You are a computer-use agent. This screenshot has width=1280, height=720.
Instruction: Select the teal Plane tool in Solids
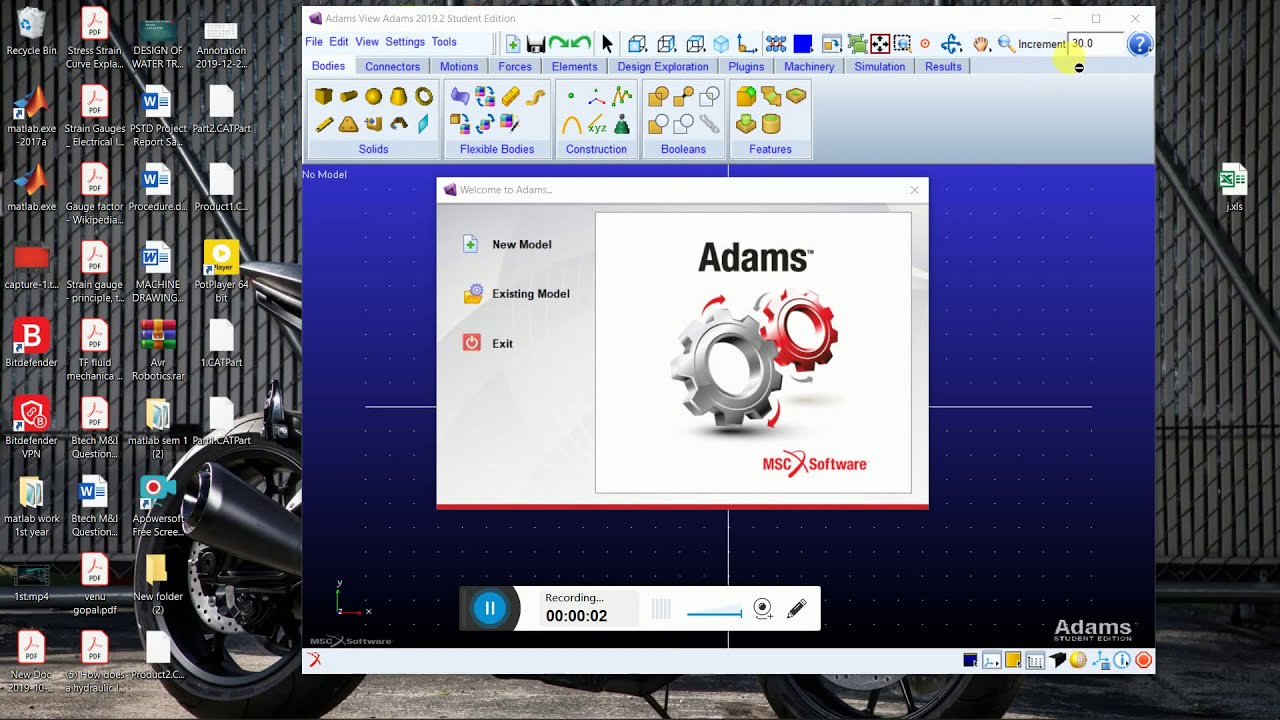click(423, 124)
